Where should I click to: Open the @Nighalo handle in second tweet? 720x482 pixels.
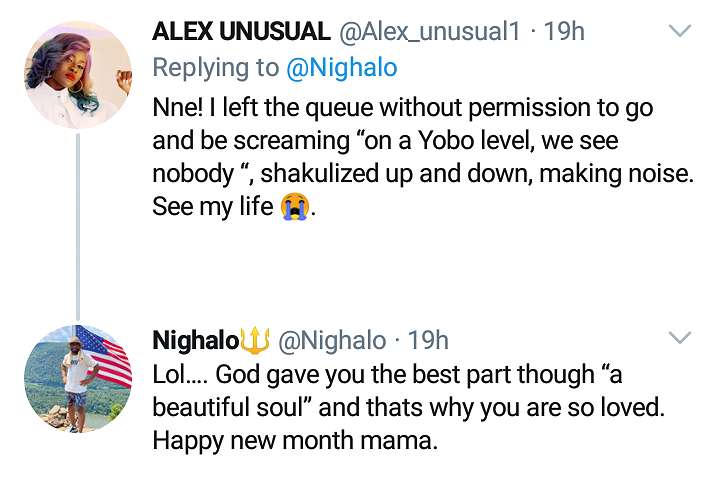(x=329, y=341)
